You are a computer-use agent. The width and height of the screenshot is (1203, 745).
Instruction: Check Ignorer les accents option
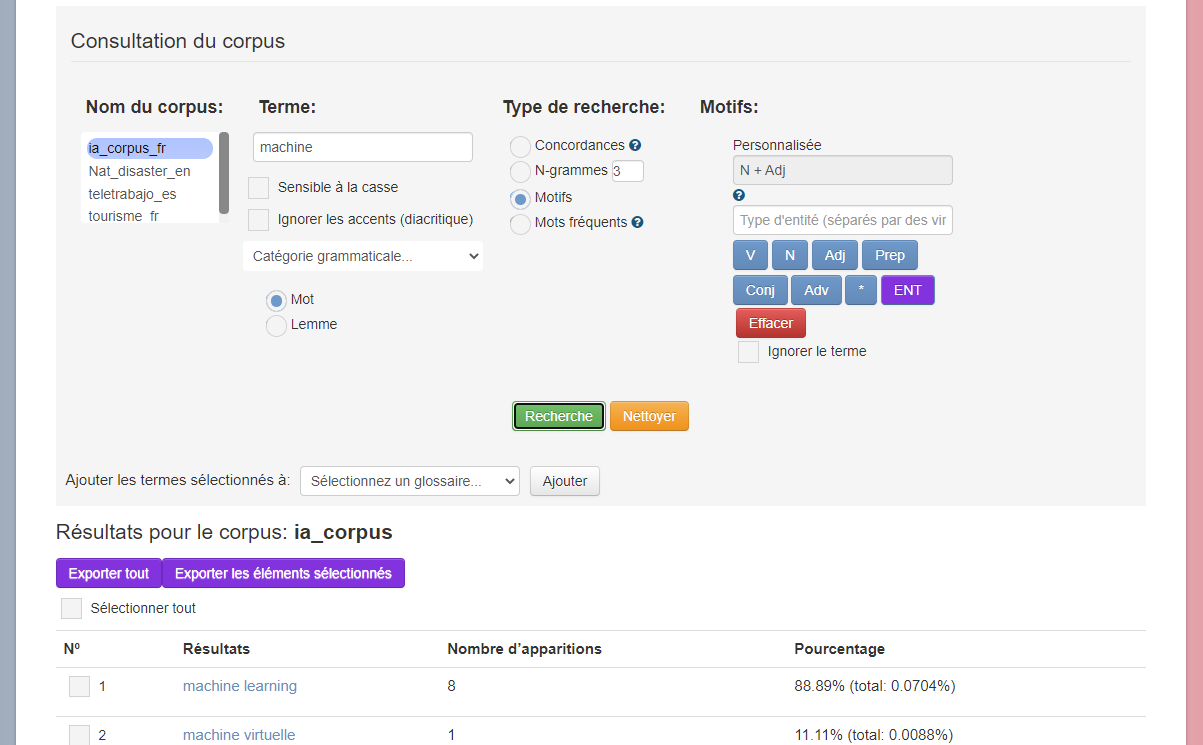click(259, 219)
